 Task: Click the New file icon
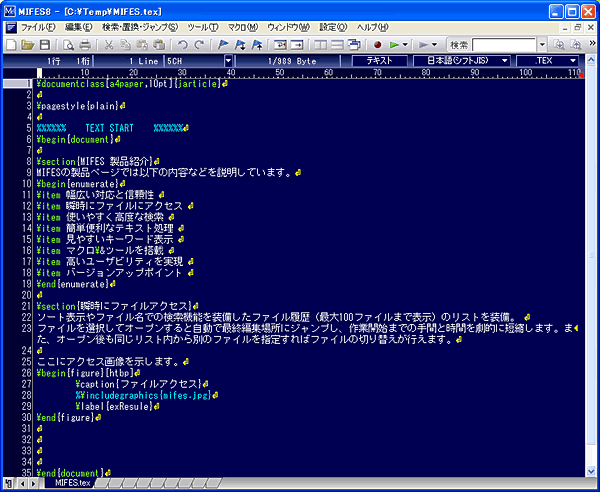pos(10,45)
